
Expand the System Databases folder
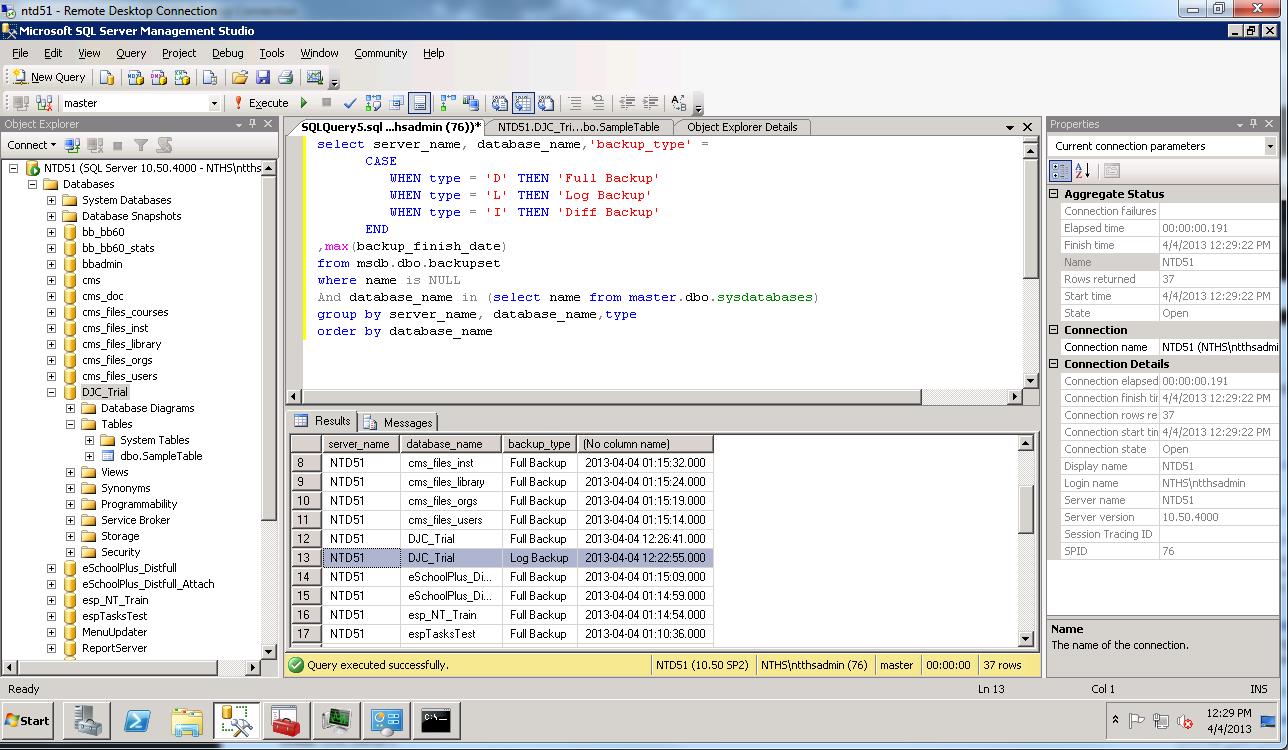tap(52, 200)
